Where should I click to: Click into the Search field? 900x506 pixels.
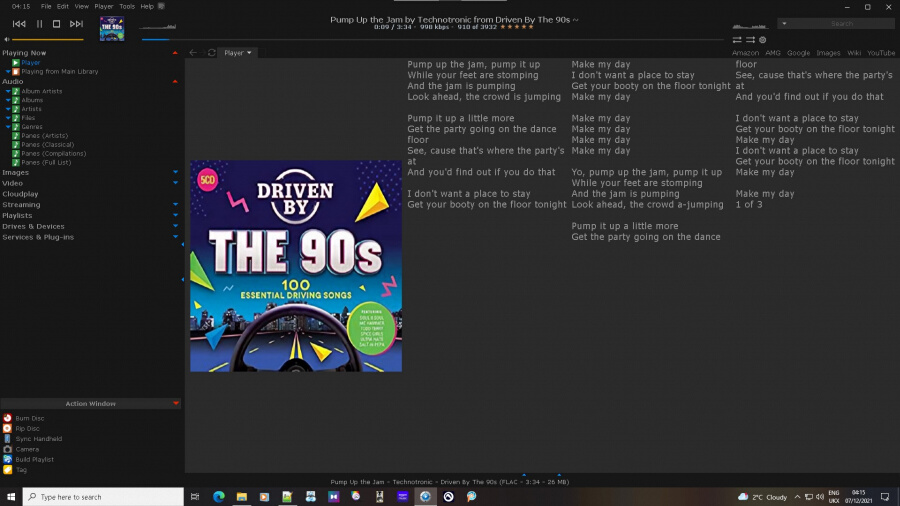(x=841, y=24)
